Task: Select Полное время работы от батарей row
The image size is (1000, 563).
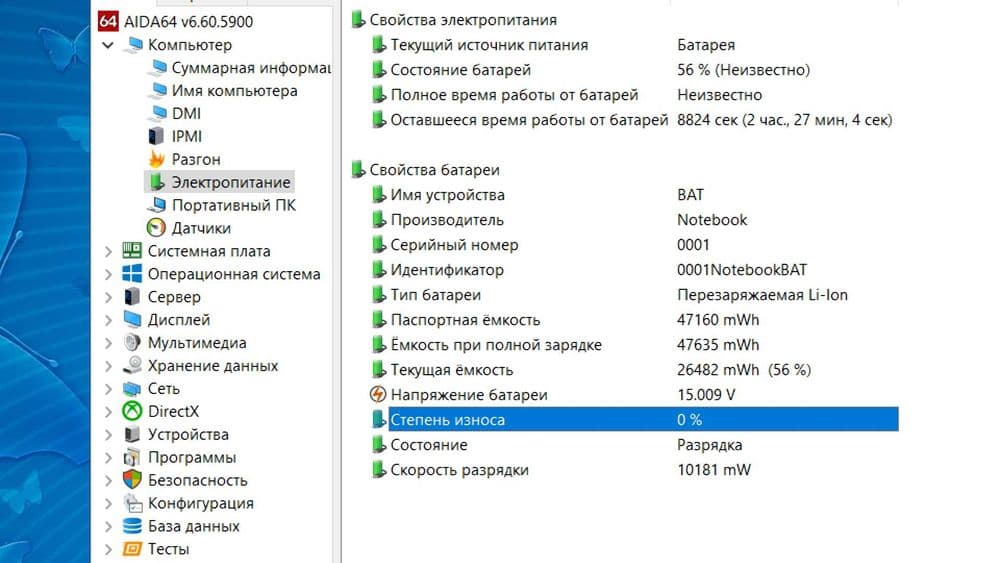Action: [635, 94]
